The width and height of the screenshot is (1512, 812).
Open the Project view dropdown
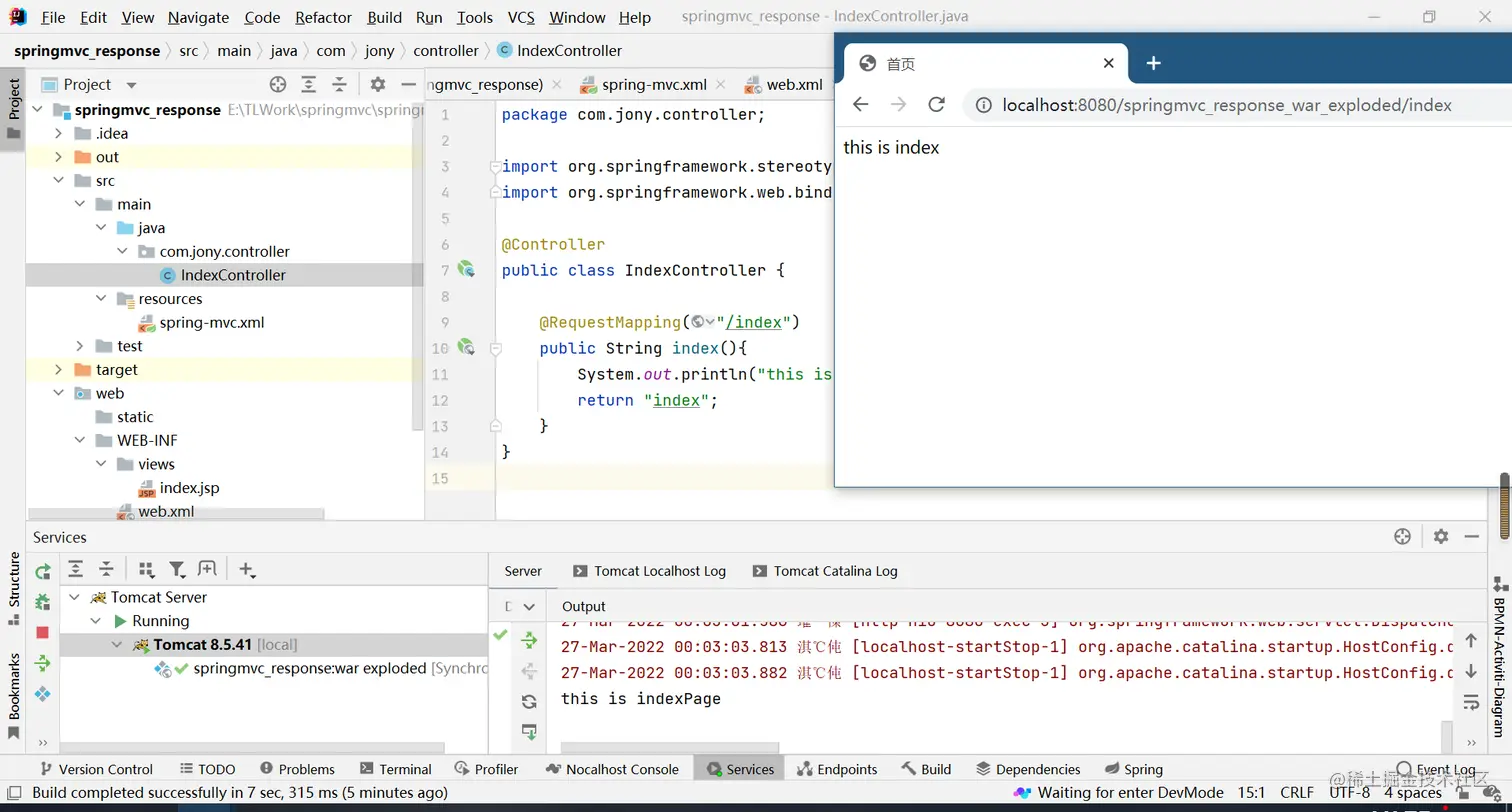pos(131,85)
